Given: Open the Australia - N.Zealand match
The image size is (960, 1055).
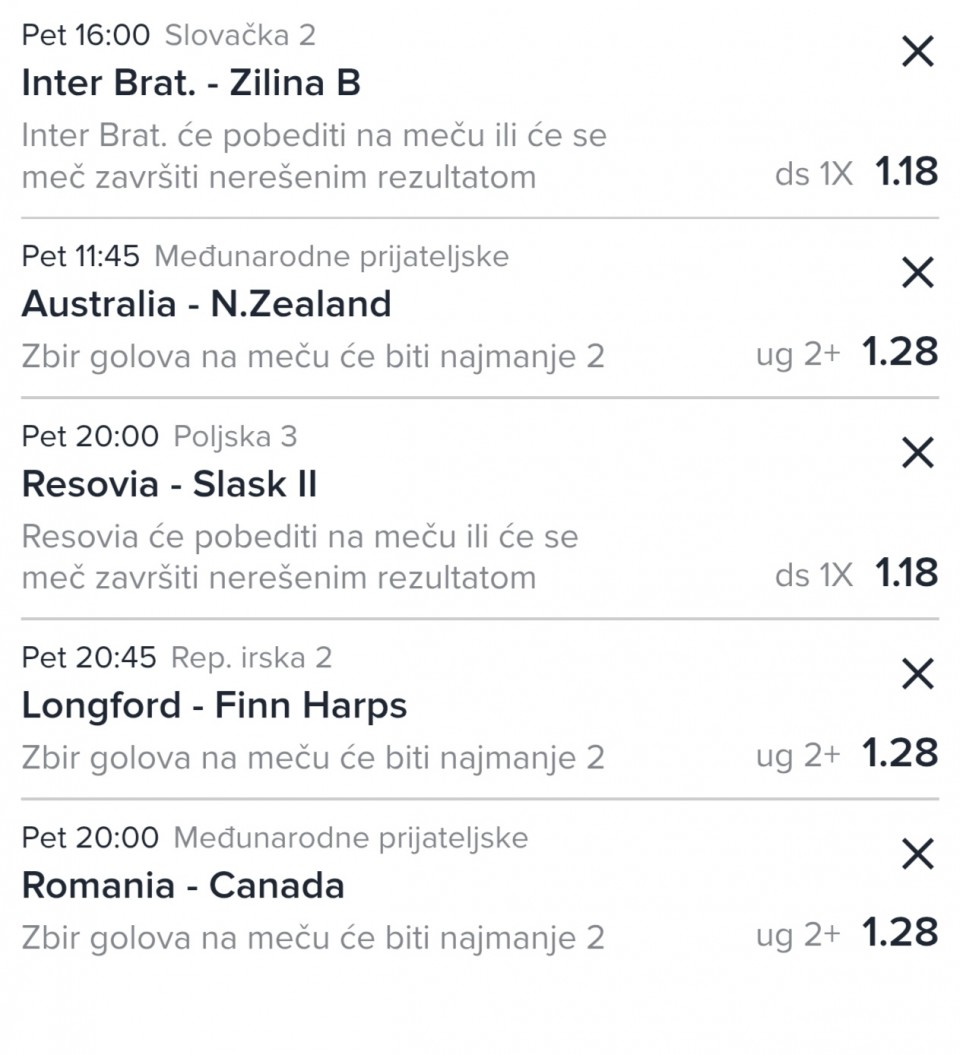Looking at the screenshot, I should [x=207, y=304].
